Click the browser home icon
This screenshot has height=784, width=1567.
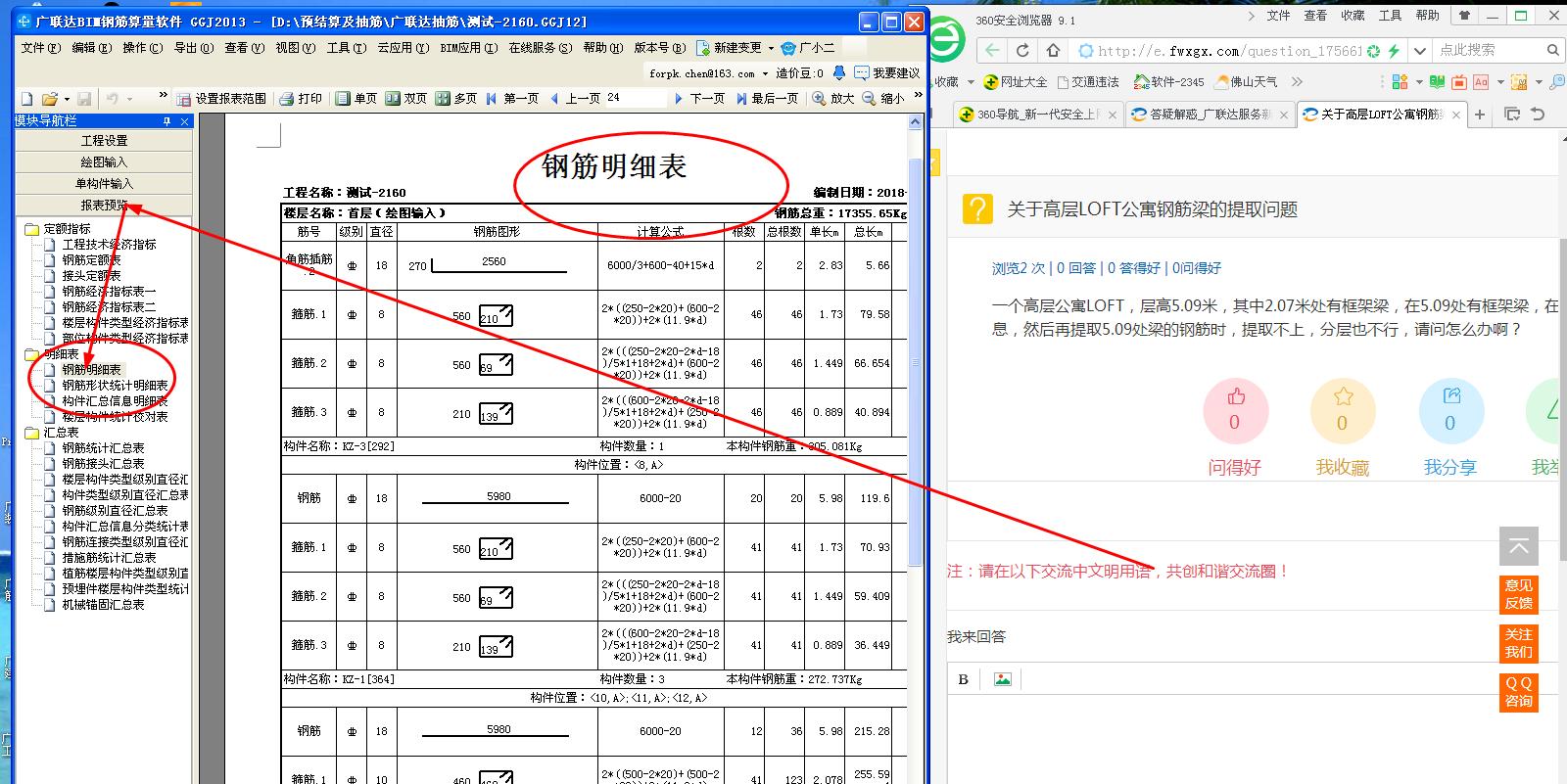point(1053,50)
